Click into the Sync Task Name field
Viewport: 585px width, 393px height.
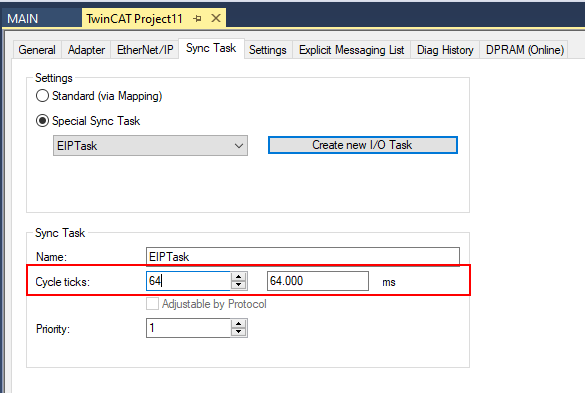303,257
